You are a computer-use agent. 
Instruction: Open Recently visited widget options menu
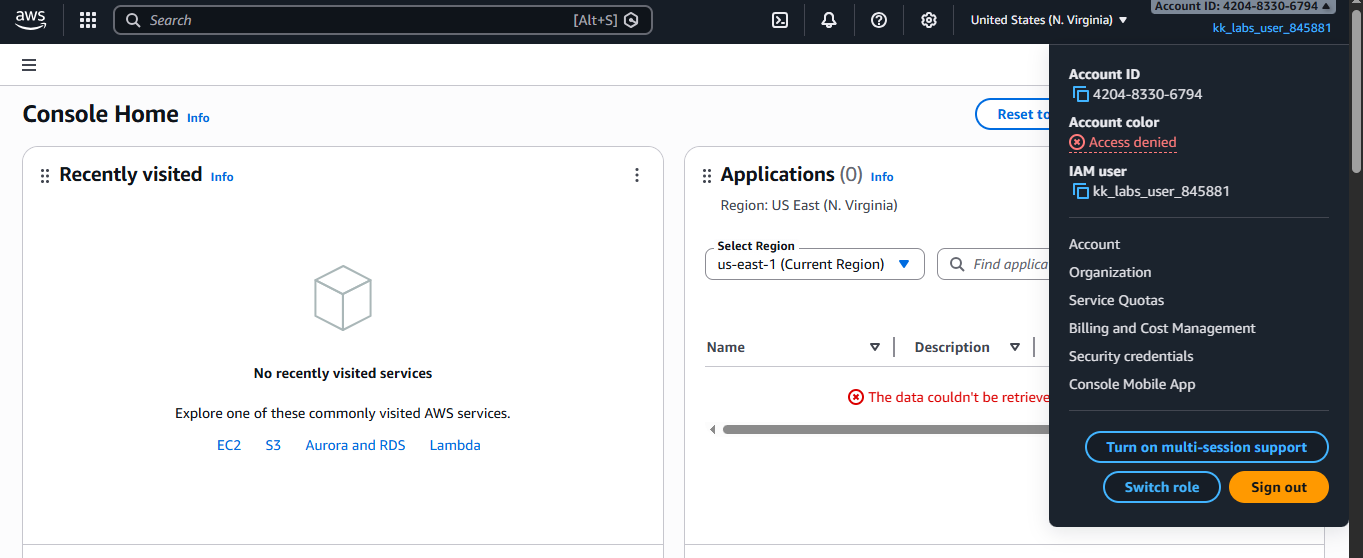(637, 175)
